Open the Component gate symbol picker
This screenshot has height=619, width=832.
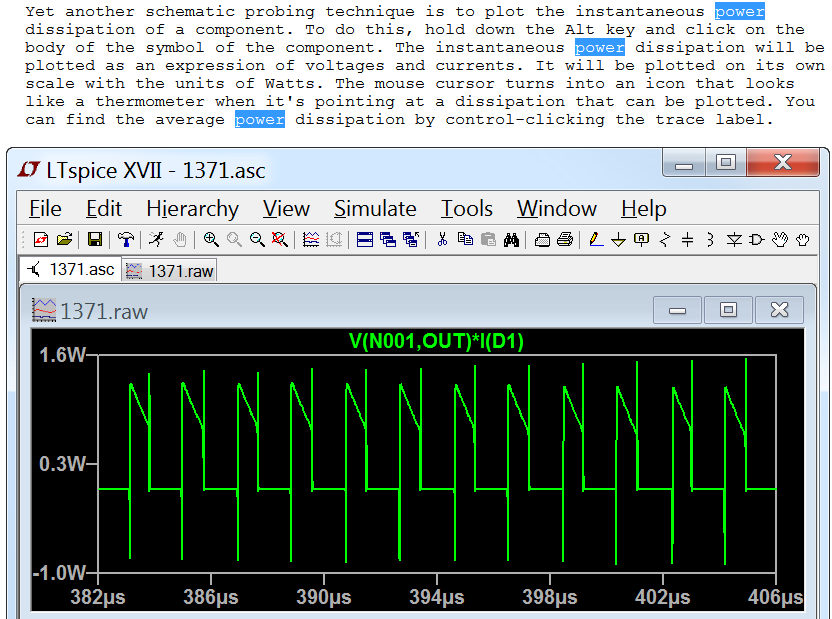pyautogui.click(x=757, y=240)
